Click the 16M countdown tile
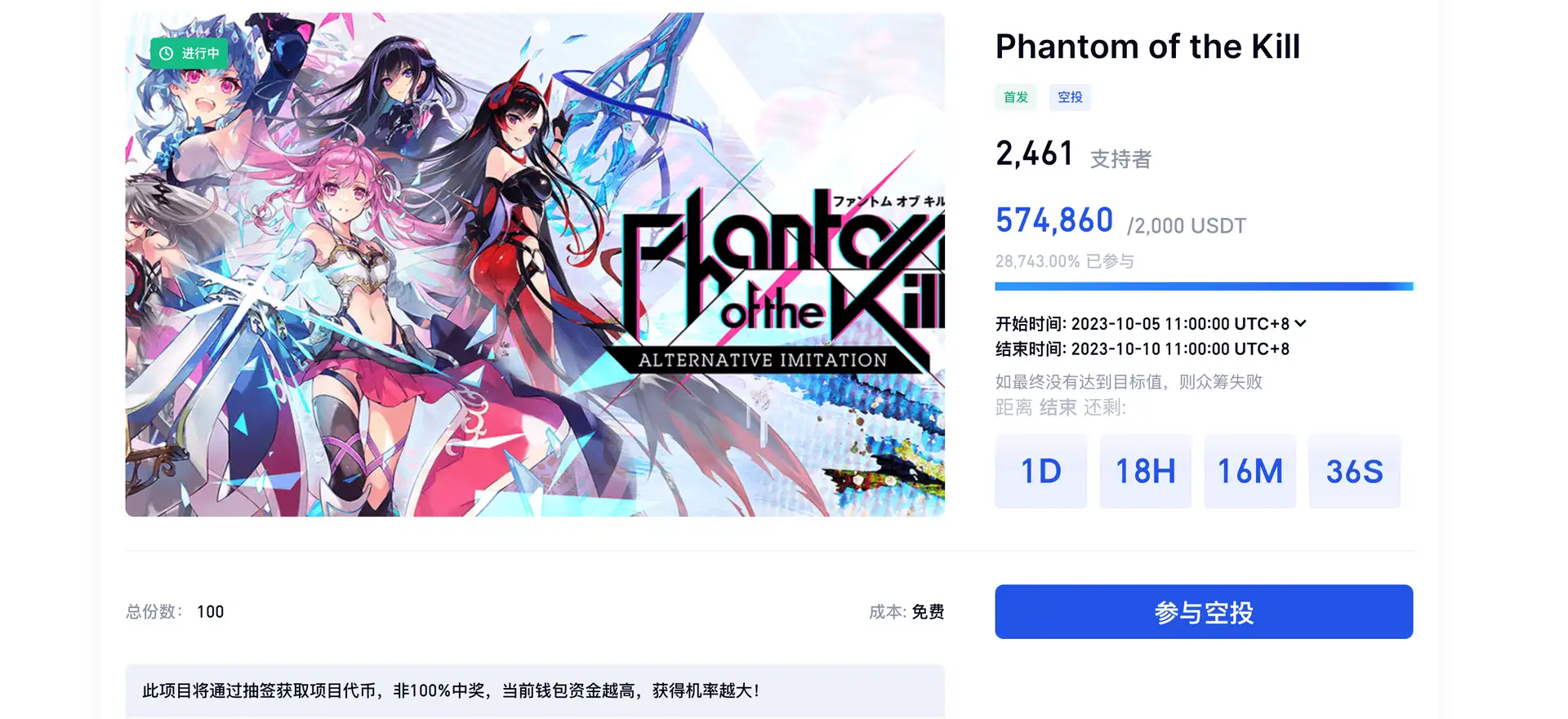Screen dimensions: 1568x719 [1249, 471]
